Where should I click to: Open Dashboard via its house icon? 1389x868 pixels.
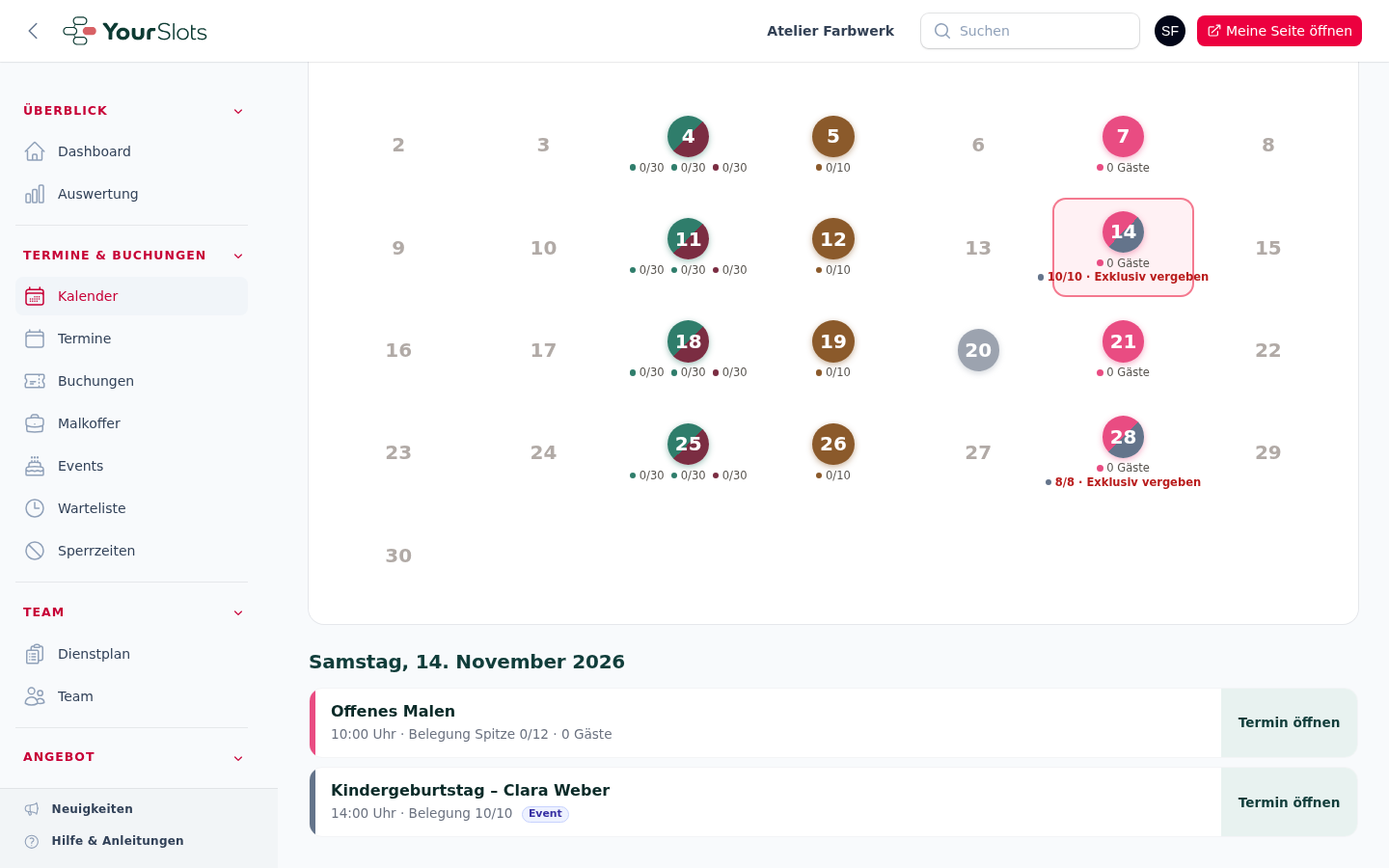tap(35, 151)
